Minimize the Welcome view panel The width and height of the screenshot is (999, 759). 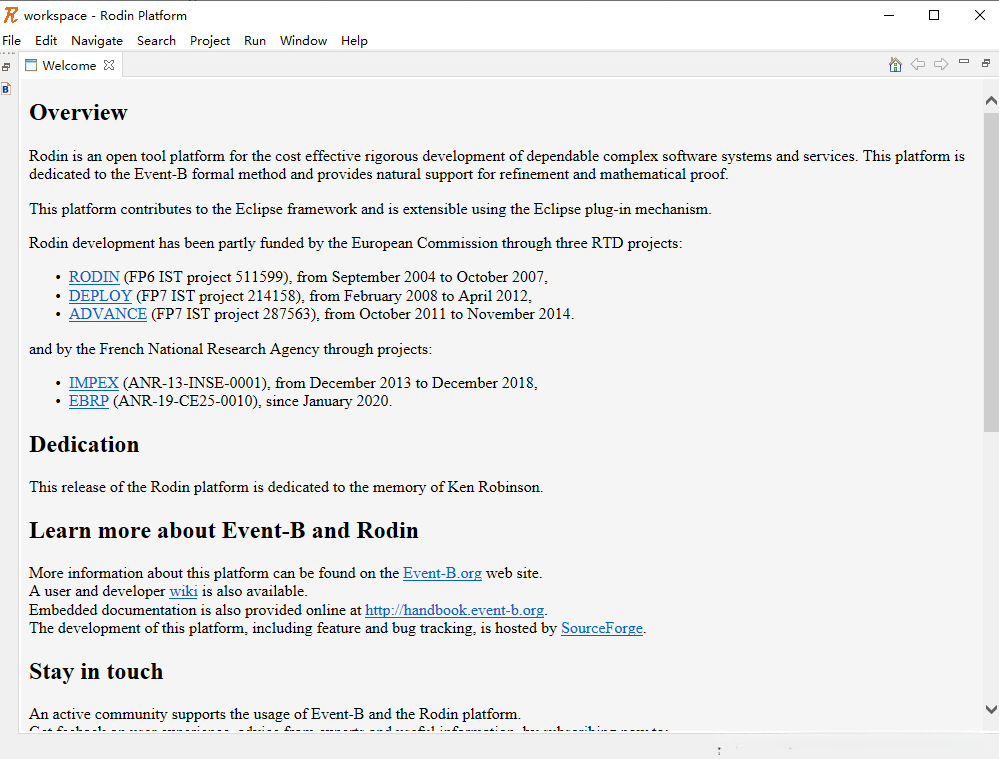(964, 62)
